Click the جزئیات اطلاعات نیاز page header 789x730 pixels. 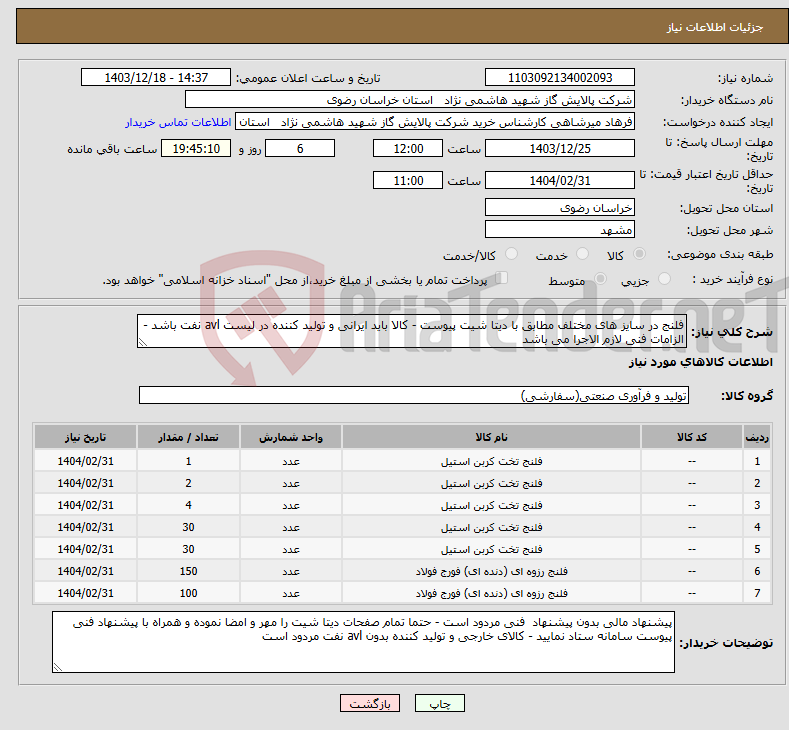coord(715,27)
